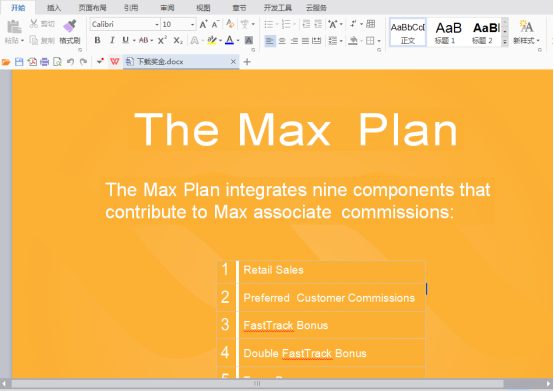554x391 pixels.
Task: Click the Superscript X² icon
Action: pos(162,40)
